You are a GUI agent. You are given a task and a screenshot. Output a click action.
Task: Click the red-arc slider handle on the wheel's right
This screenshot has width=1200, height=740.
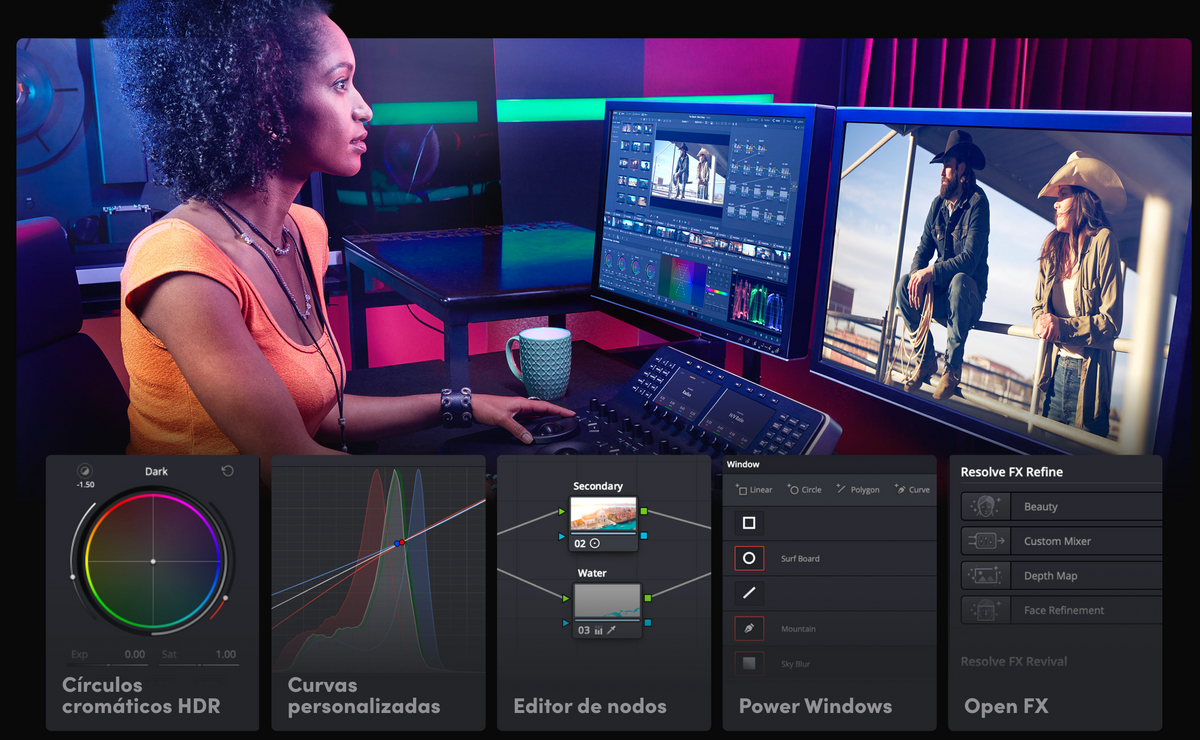coord(225,598)
